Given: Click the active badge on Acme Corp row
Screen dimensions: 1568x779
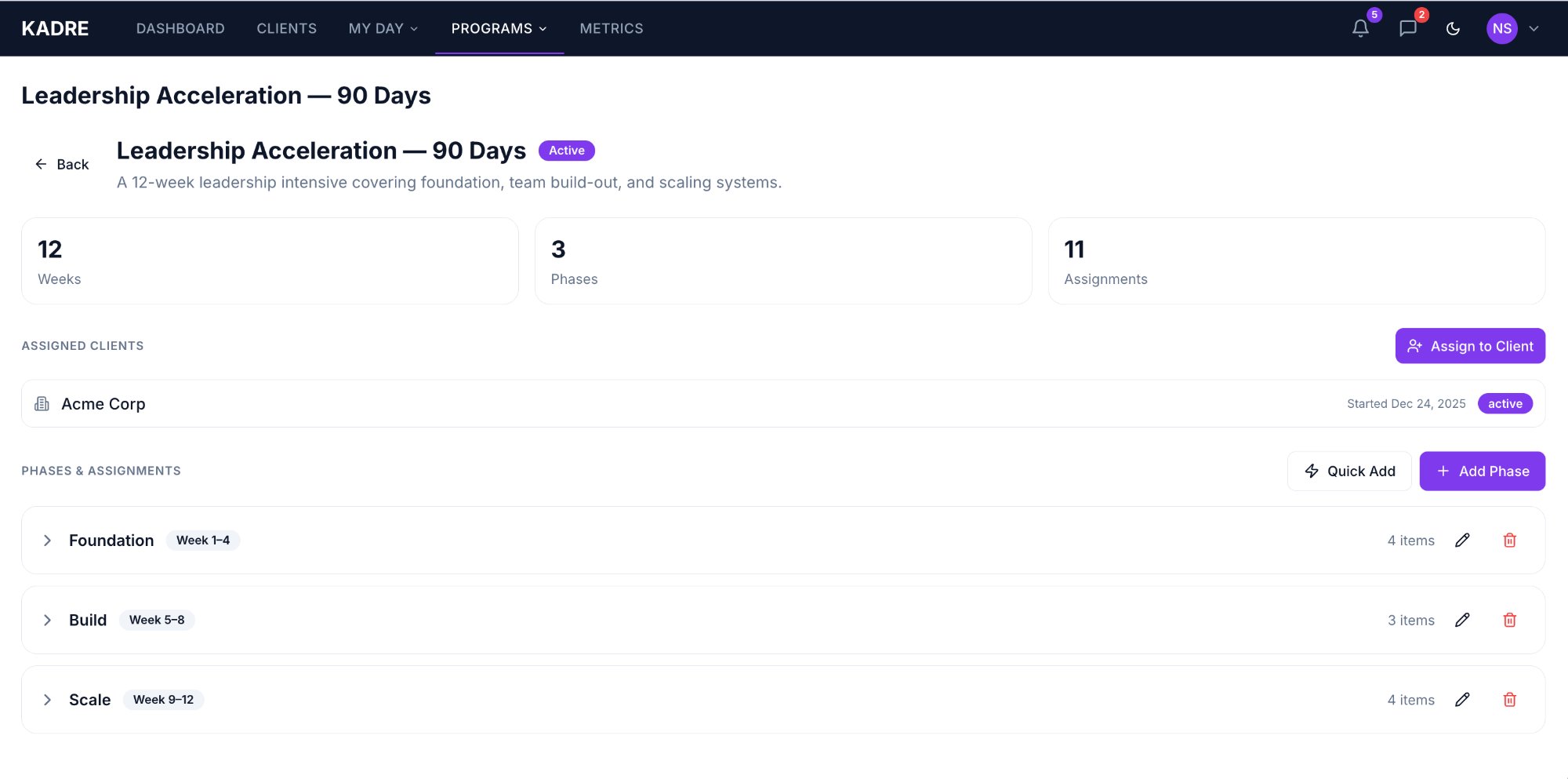Looking at the screenshot, I should point(1504,403).
